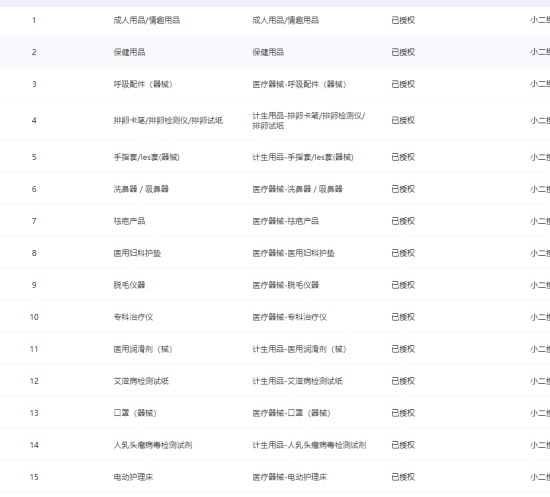550x497 pixels.
Task: Select 医疗器械-脱毛仪器 category path
Action: click(286, 285)
